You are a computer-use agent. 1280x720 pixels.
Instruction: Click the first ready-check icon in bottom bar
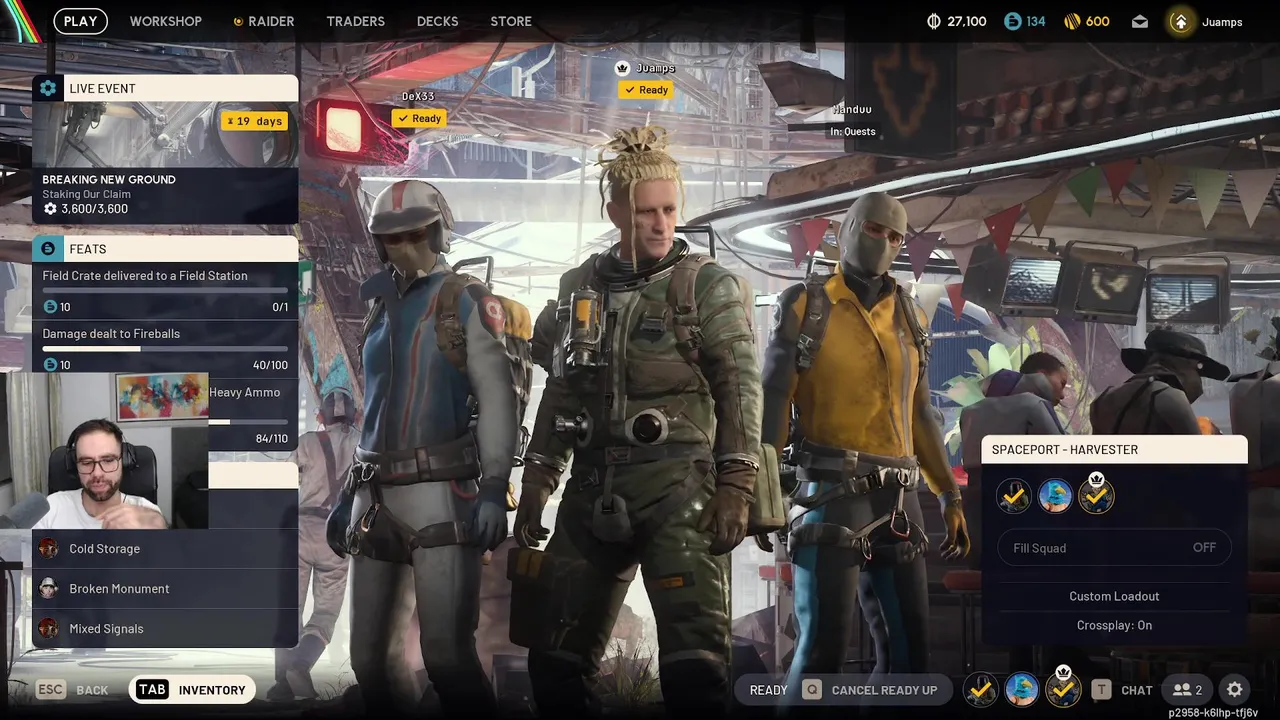(x=980, y=690)
